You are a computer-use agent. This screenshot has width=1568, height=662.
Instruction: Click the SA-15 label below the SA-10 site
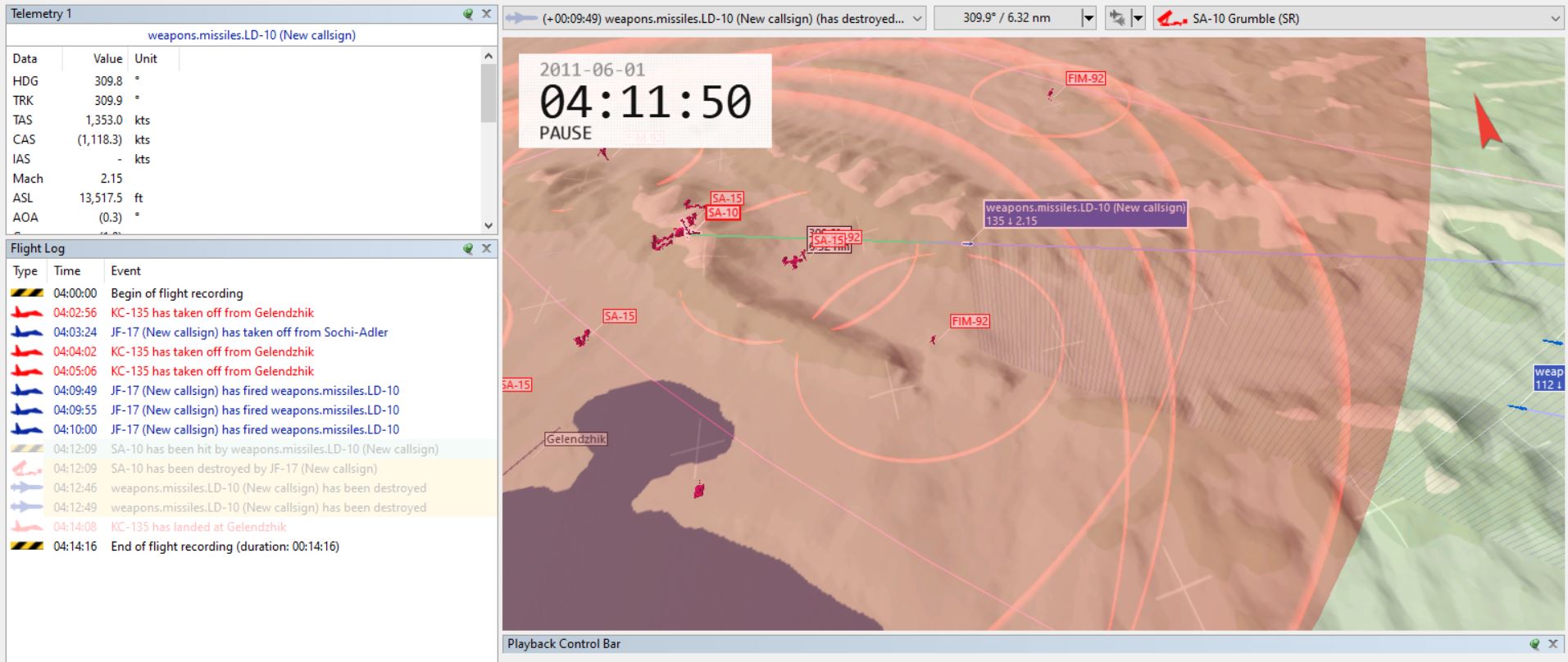(x=620, y=316)
